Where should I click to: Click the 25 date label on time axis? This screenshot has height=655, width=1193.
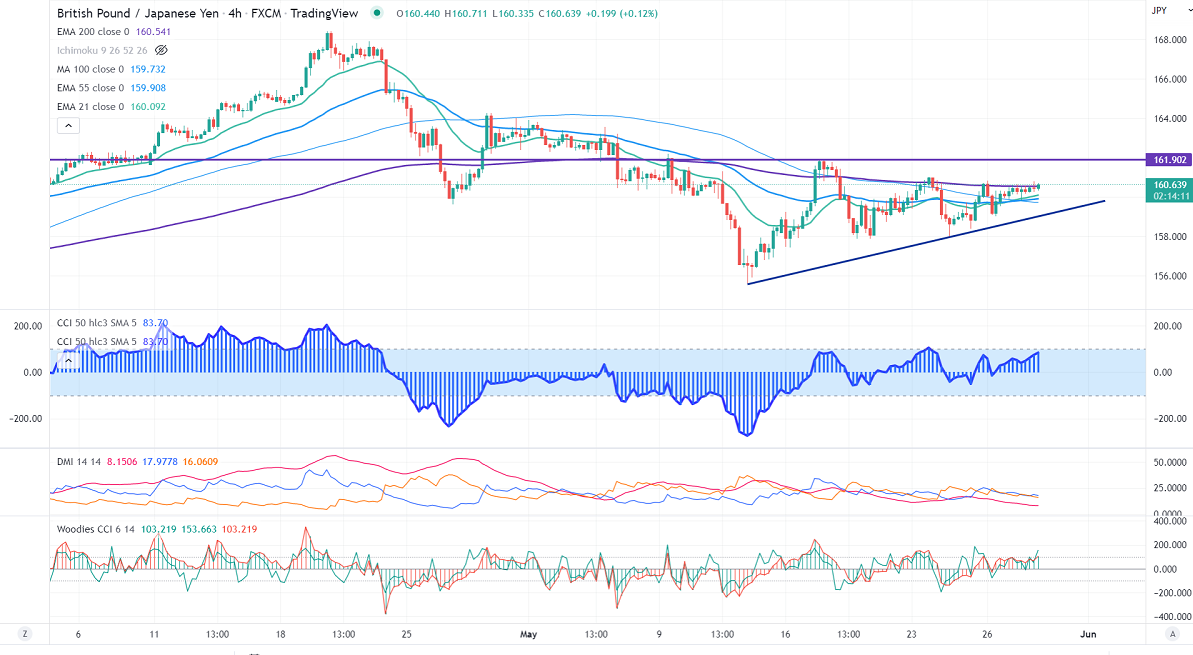click(x=406, y=634)
